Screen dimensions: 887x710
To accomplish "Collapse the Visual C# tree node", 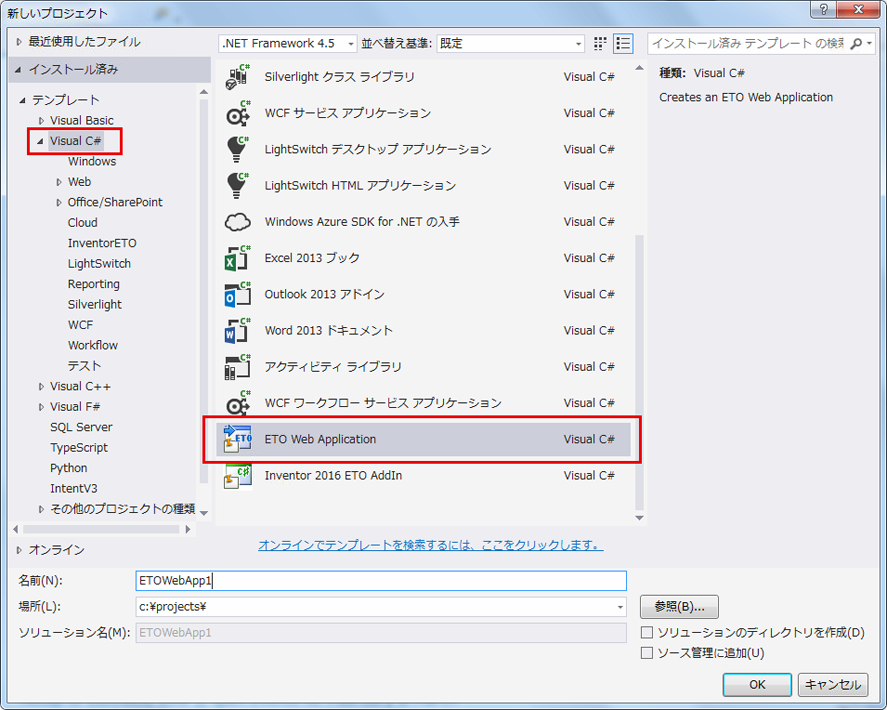I will (x=40, y=141).
